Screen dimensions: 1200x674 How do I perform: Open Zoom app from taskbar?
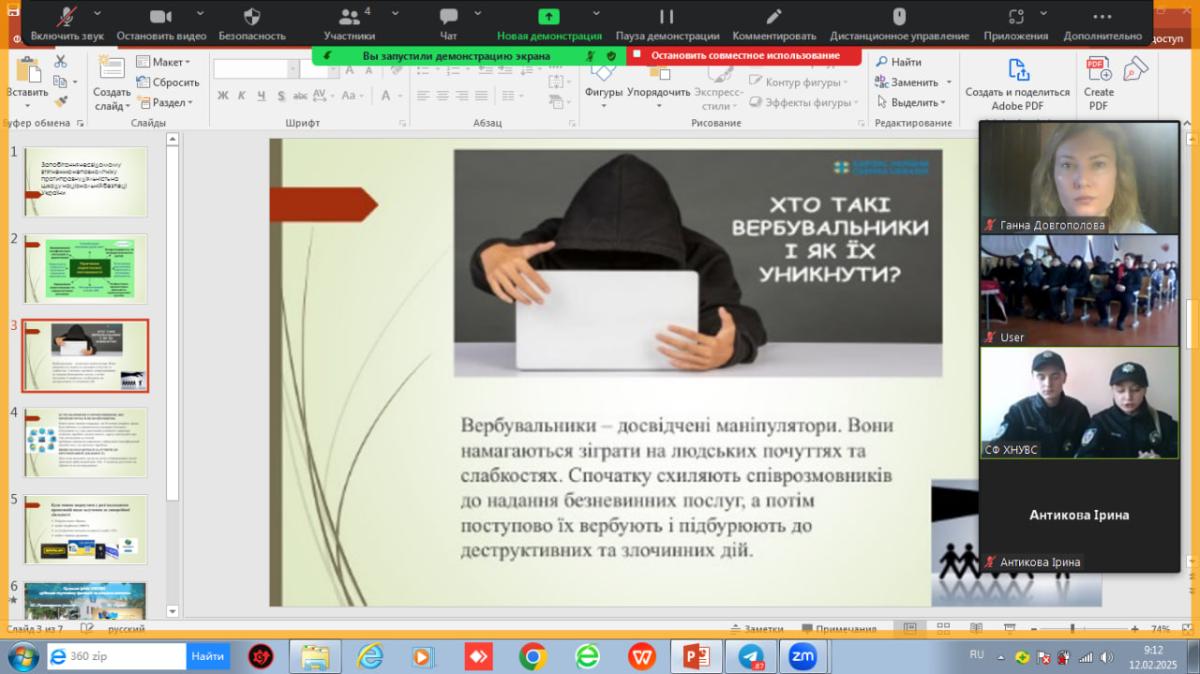click(x=802, y=656)
